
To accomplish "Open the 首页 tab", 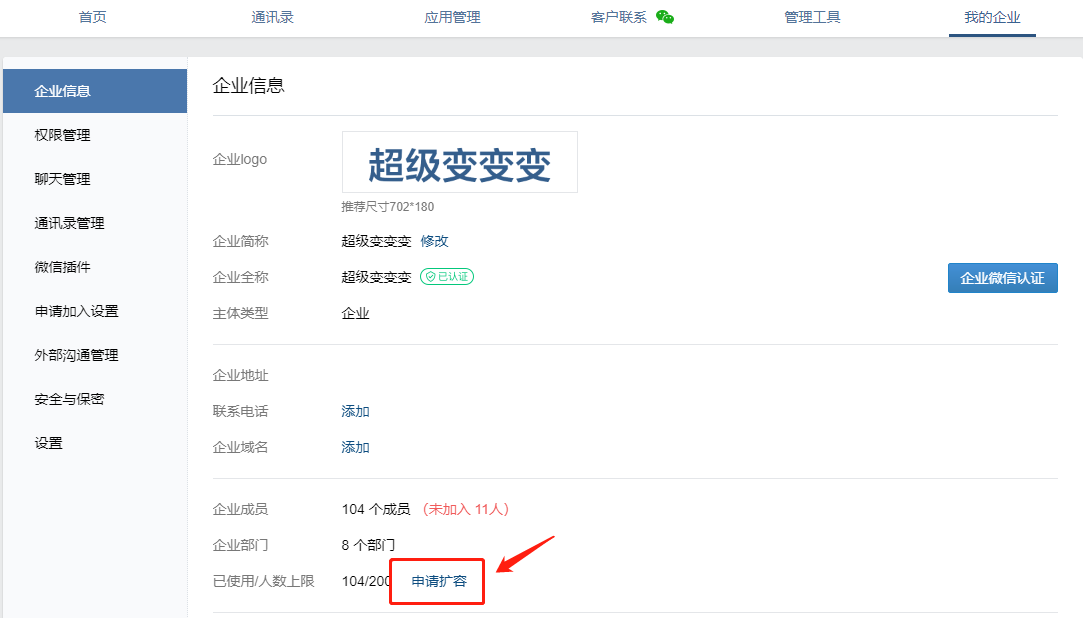I will pos(93,17).
